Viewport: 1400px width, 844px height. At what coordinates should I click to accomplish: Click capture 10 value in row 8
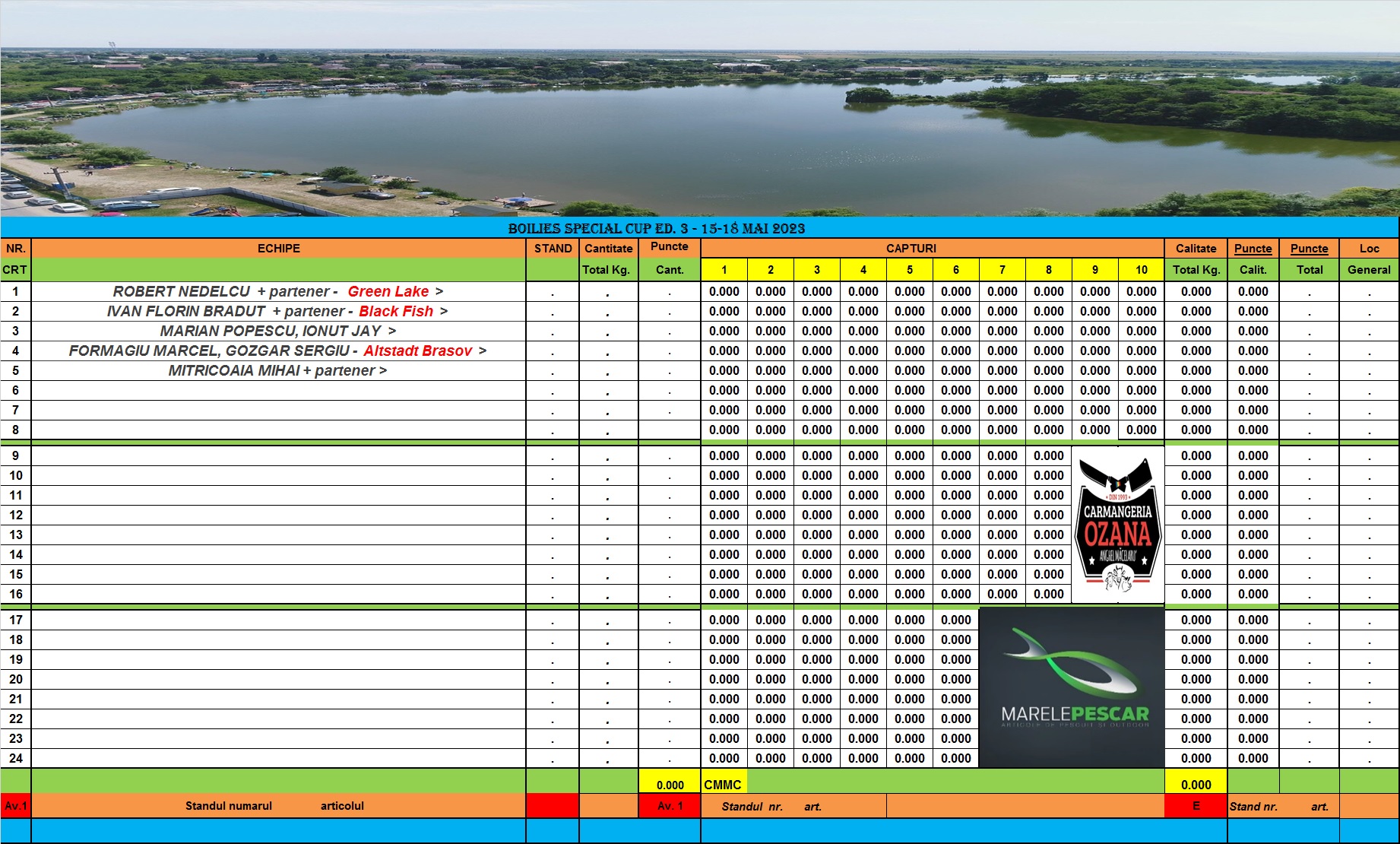point(1142,430)
